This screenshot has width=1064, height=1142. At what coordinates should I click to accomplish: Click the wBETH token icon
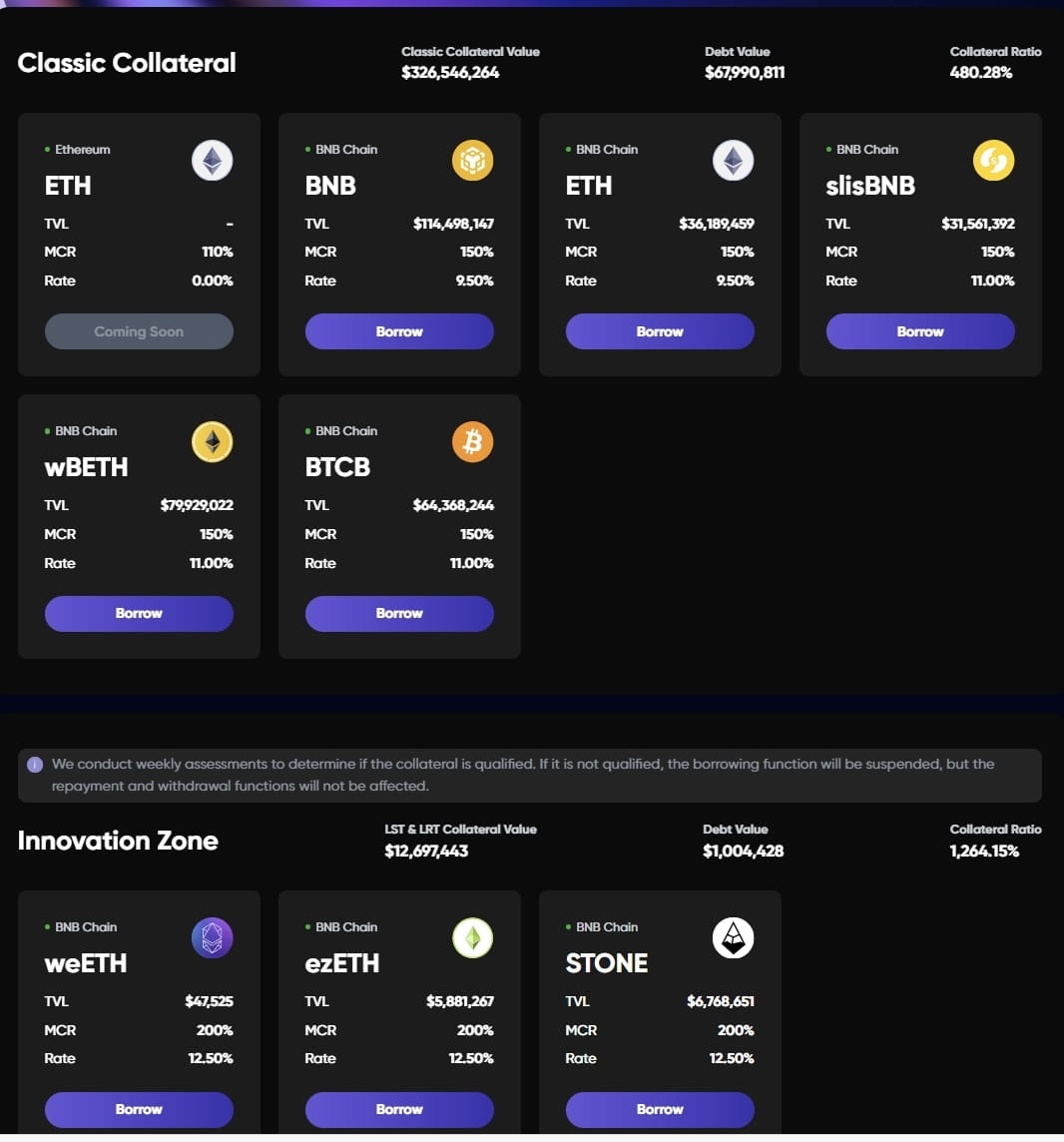(x=212, y=441)
